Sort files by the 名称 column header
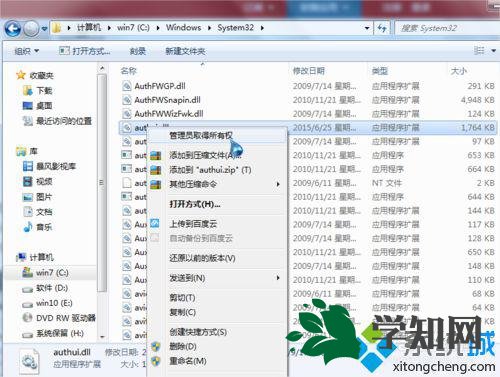 (129, 71)
